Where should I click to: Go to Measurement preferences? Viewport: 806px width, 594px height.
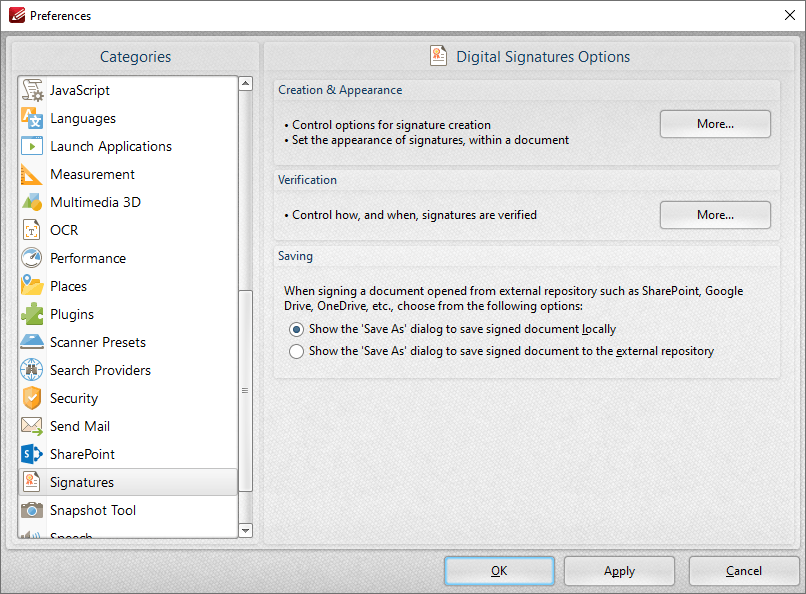129,174
